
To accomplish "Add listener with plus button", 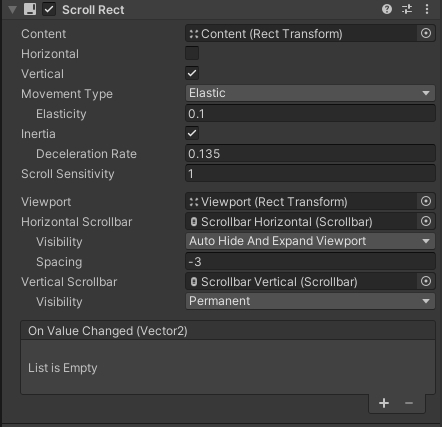I will [384, 403].
